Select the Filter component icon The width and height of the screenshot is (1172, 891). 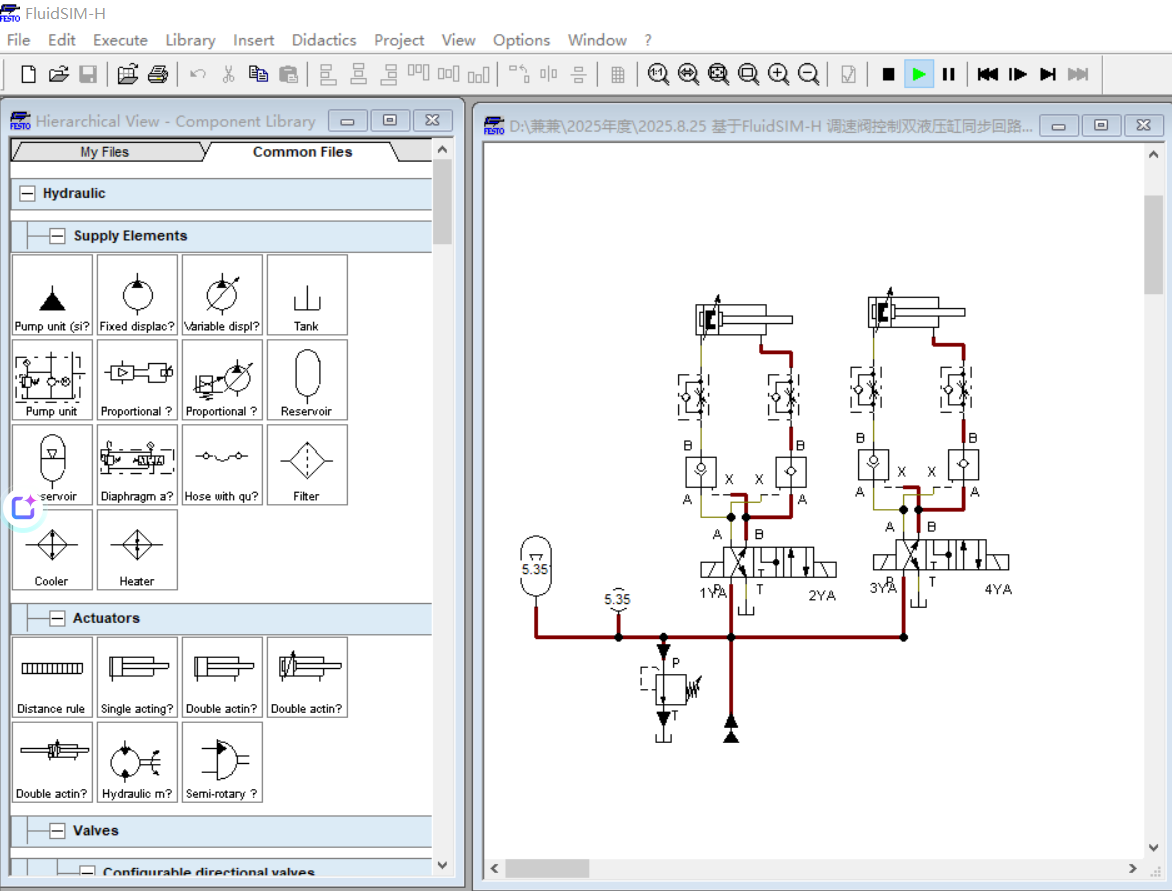click(306, 465)
